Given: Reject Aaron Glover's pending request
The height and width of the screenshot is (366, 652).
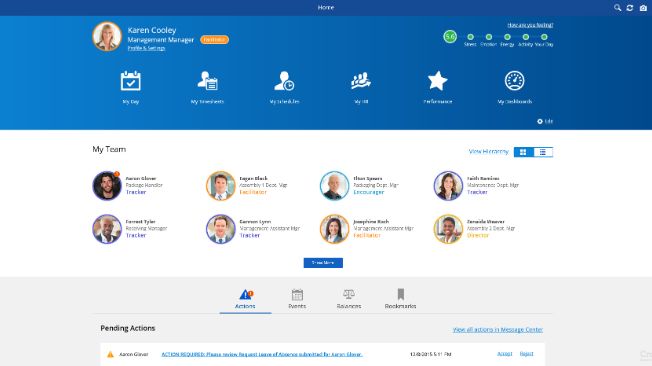Looking at the screenshot, I should click(x=526, y=354).
